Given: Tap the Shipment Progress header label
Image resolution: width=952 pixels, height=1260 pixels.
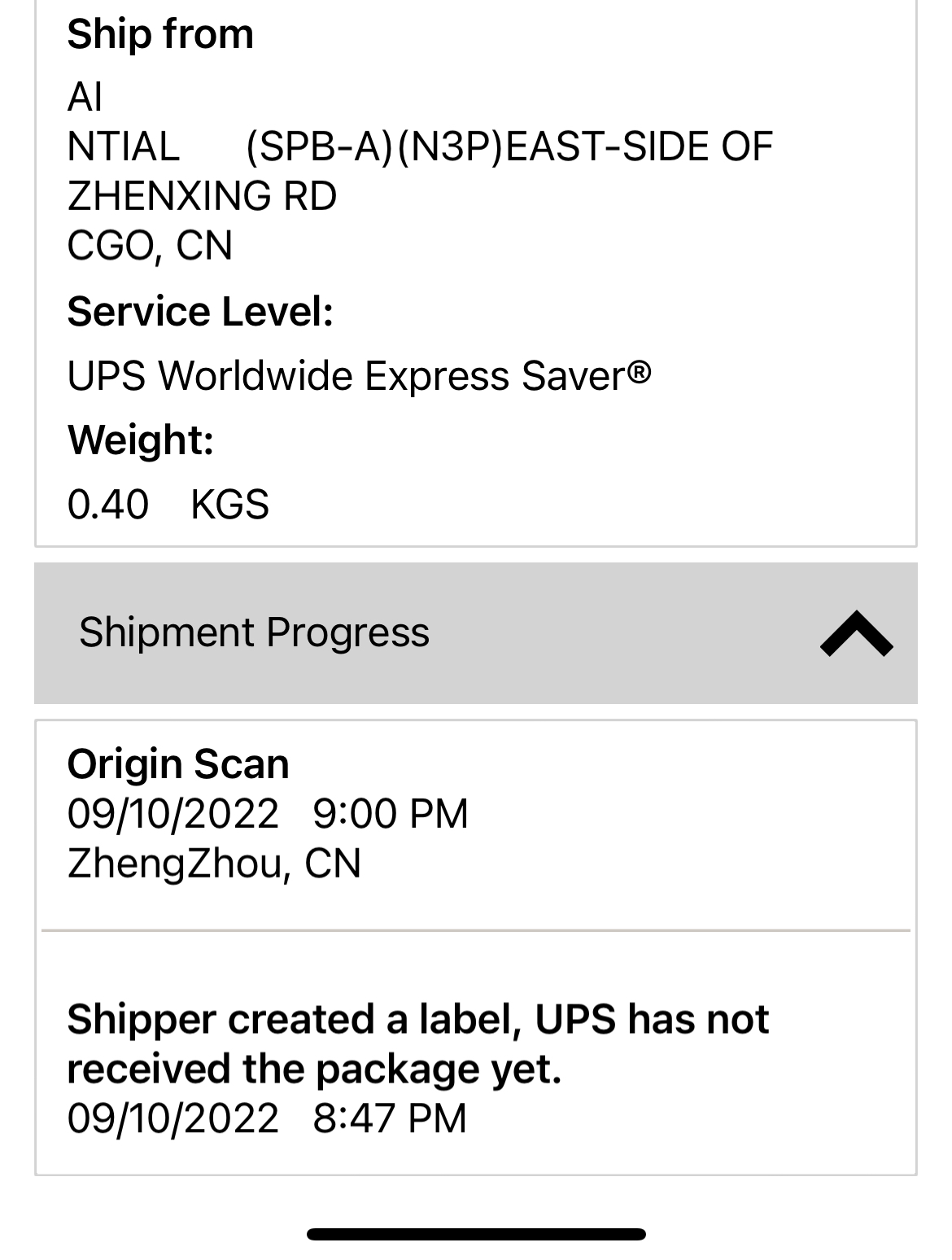Looking at the screenshot, I should click(x=254, y=632).
